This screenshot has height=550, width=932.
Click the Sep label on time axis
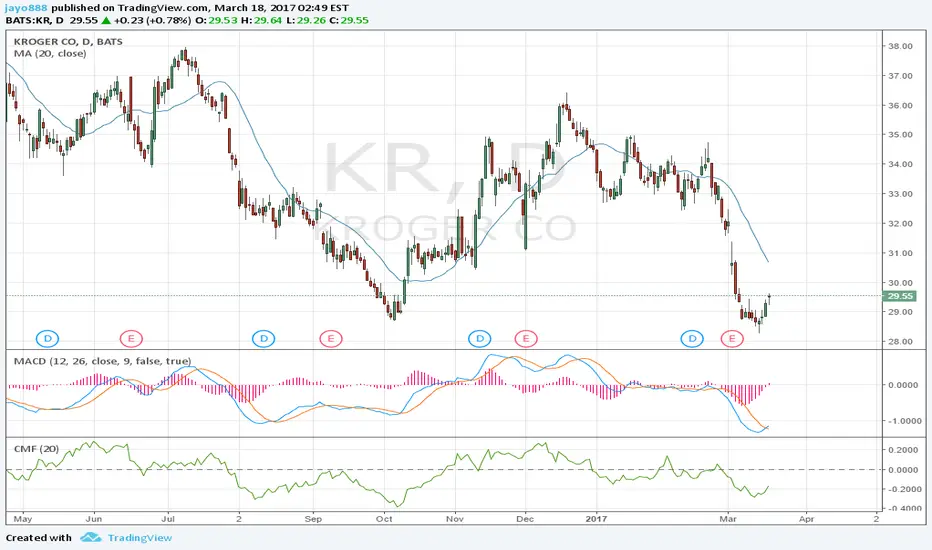[x=313, y=519]
